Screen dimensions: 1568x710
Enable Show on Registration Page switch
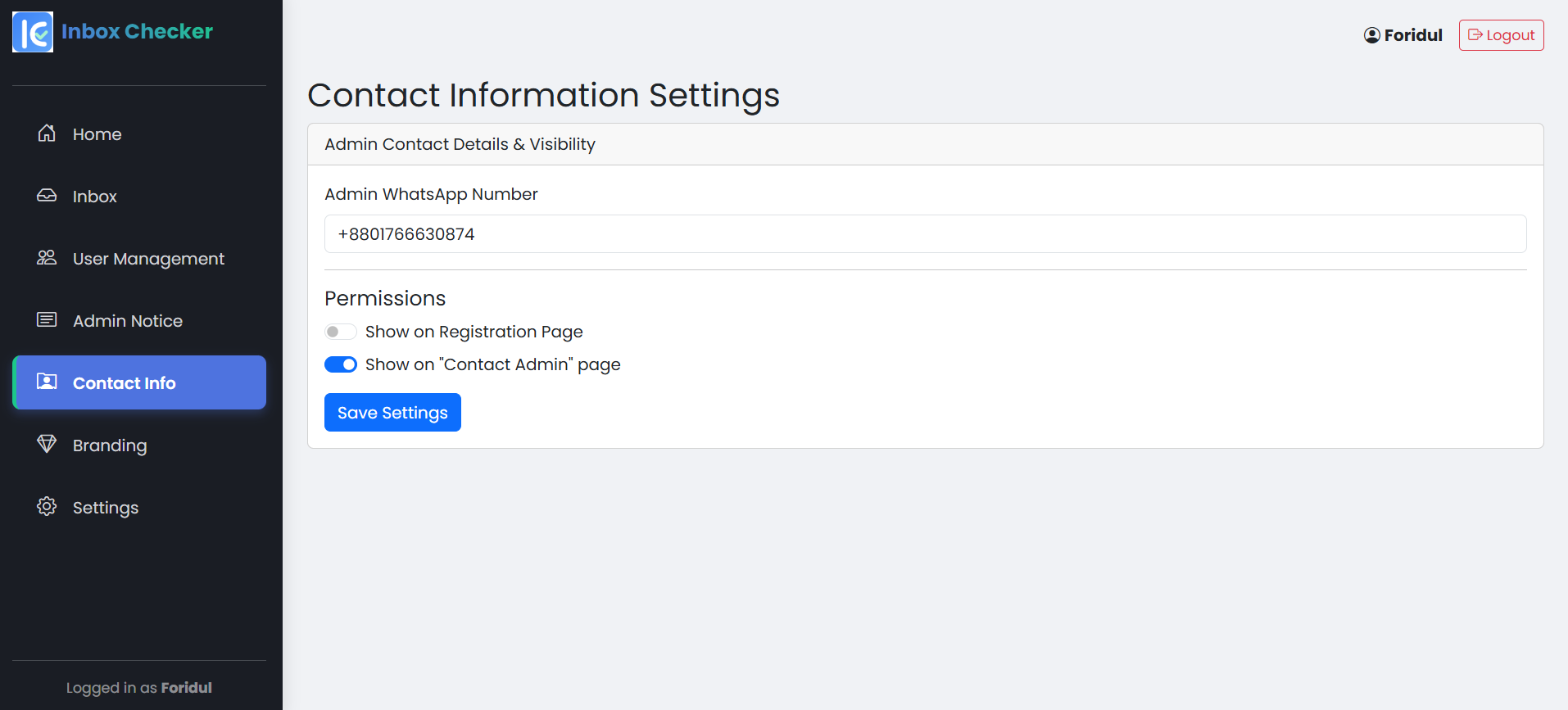tap(341, 332)
